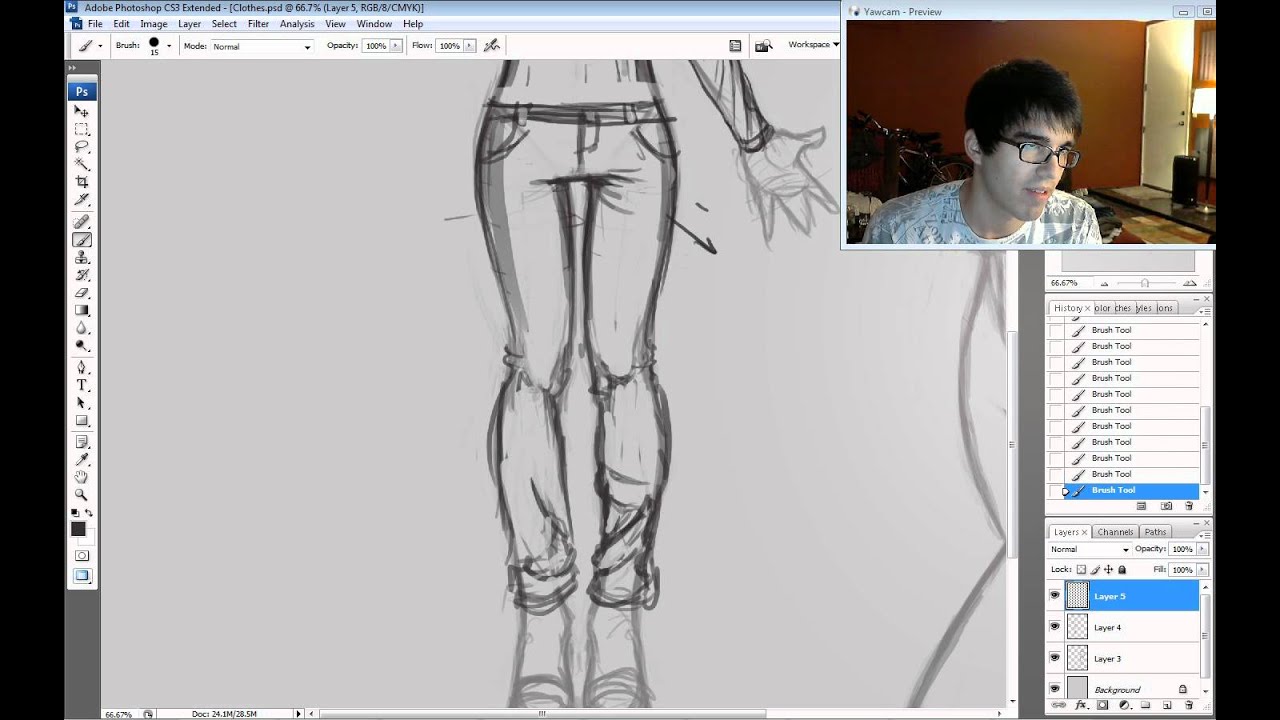Open the brush size preset dropdown
The width and height of the screenshot is (1280, 720).
[x=169, y=46]
